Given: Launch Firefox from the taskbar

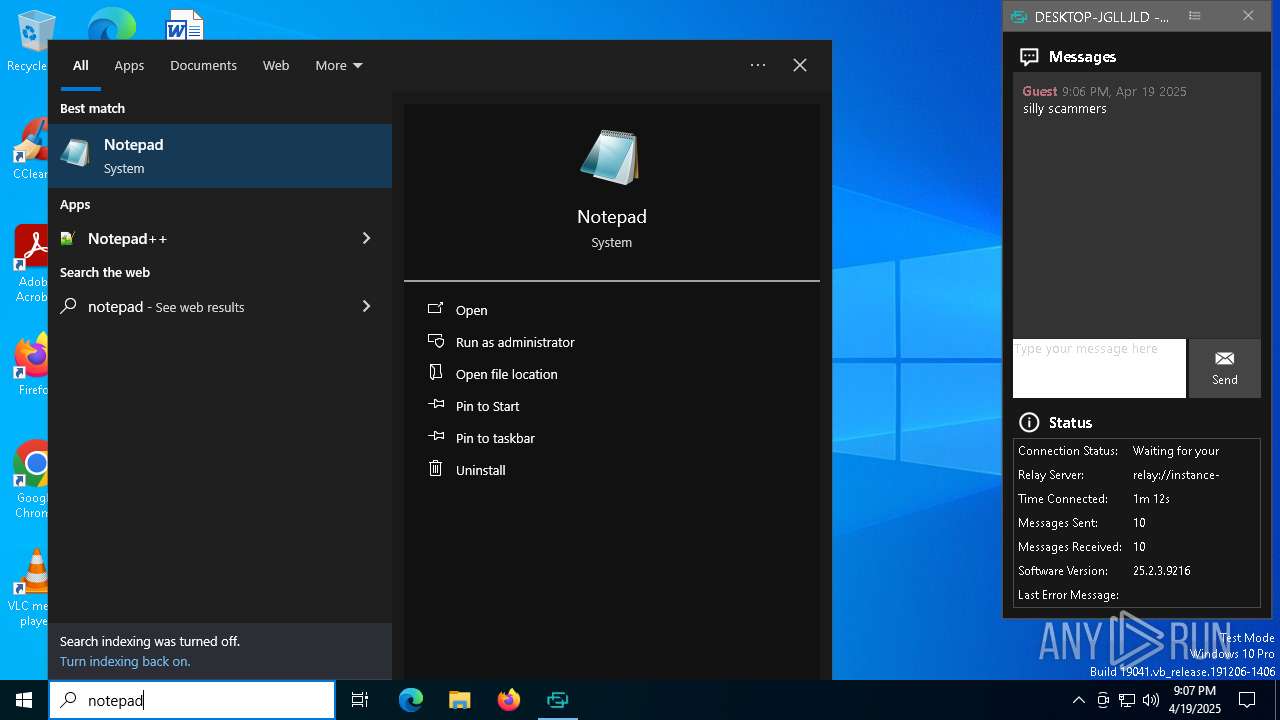Looking at the screenshot, I should [509, 700].
